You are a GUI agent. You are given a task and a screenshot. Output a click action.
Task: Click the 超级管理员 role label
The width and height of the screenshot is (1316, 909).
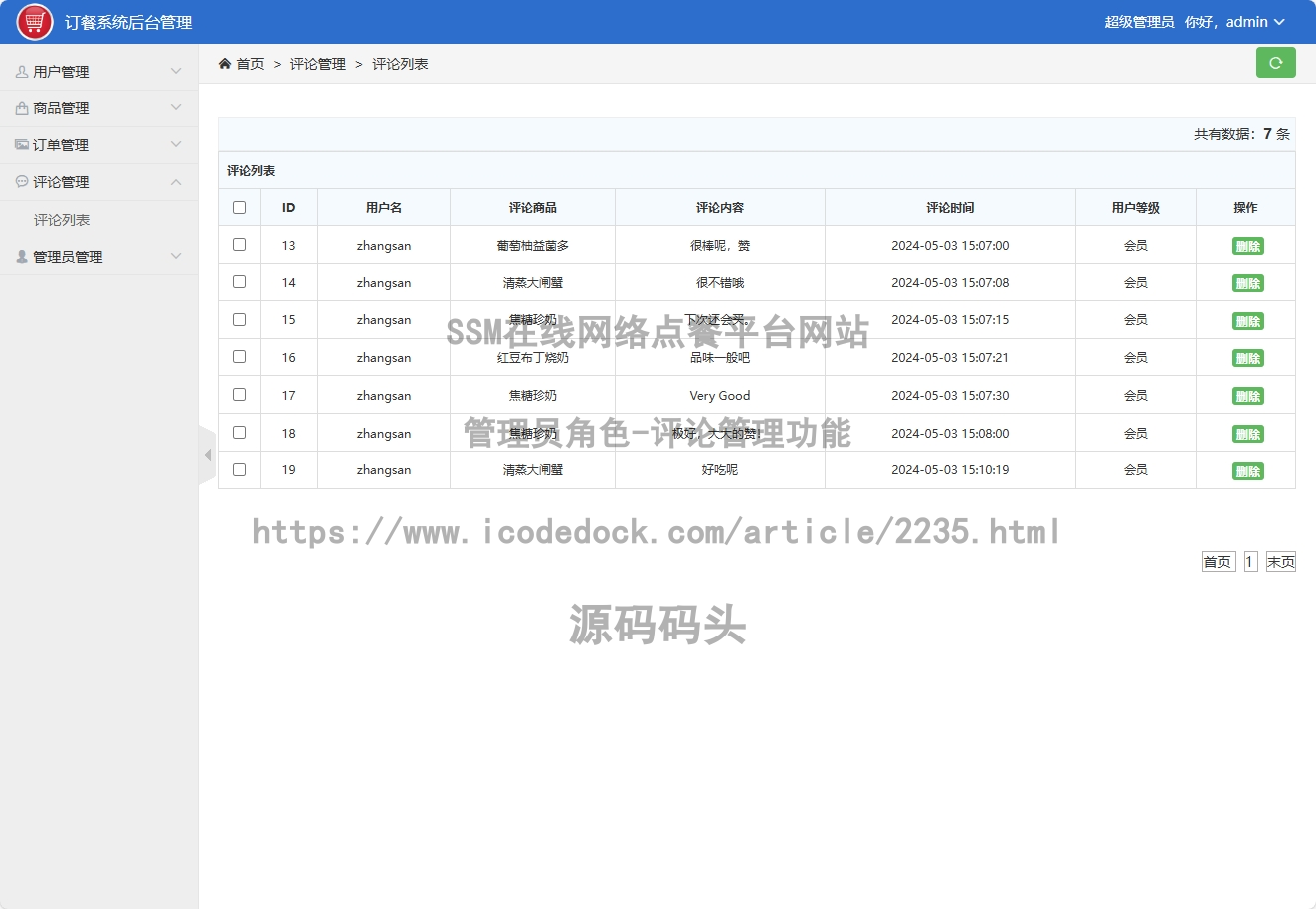click(x=1139, y=22)
